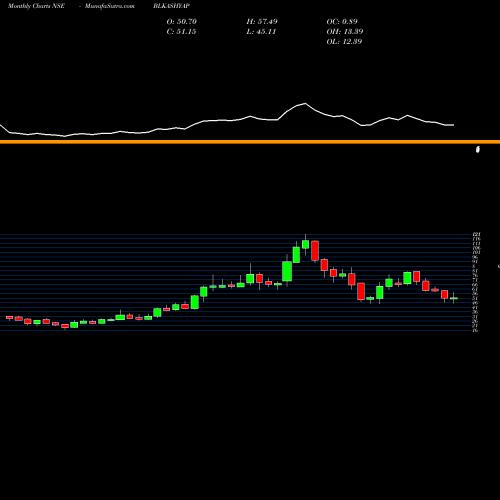Click the 'OC: 0.89' value

342,22
